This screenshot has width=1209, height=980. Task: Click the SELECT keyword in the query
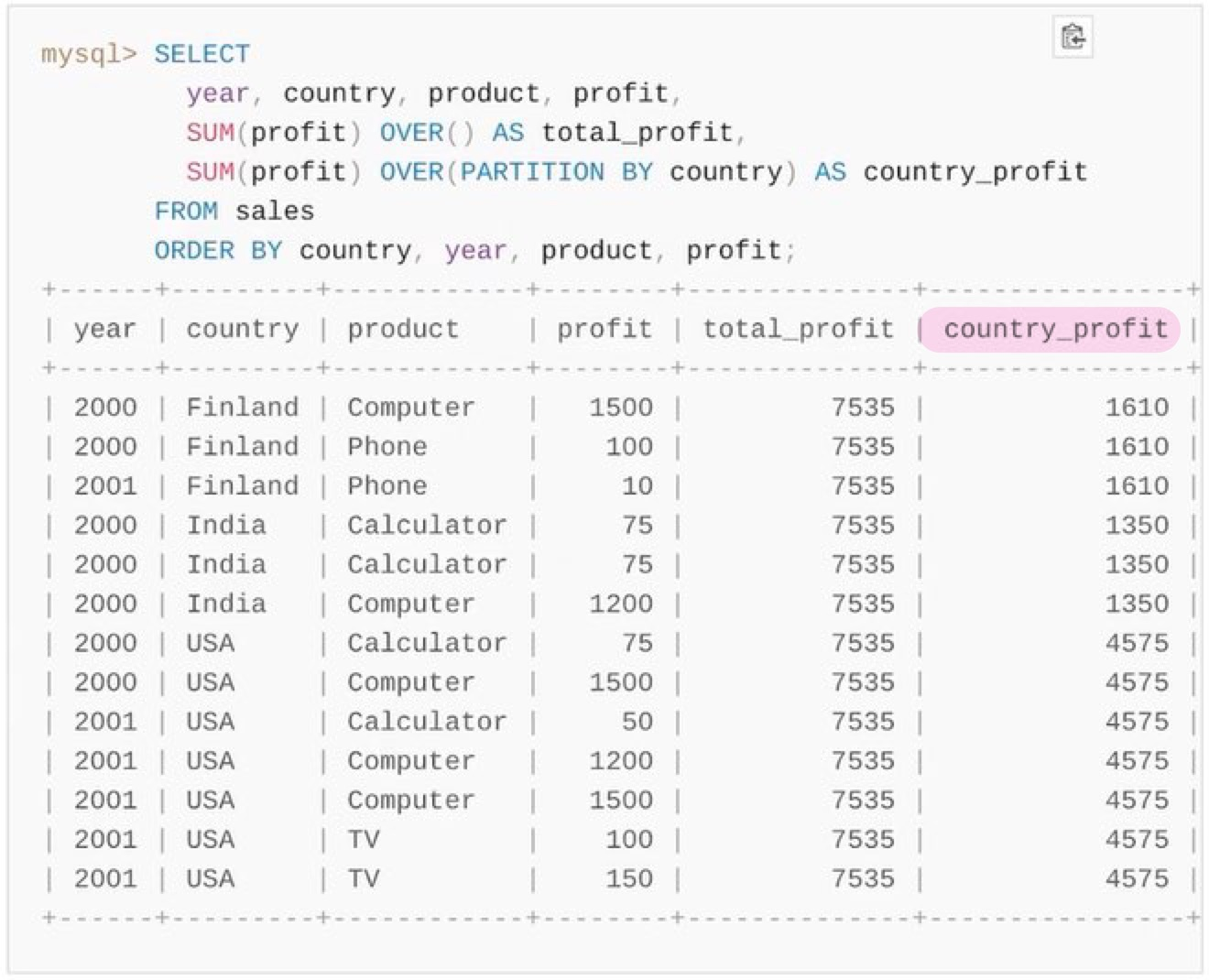tap(201, 54)
